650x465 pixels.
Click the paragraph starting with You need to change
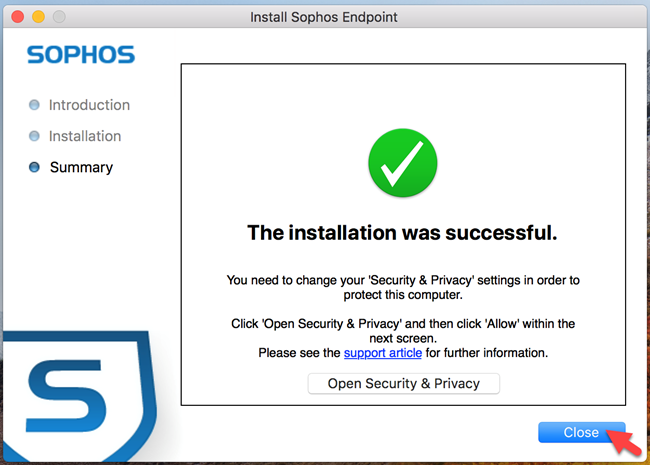[x=402, y=288]
